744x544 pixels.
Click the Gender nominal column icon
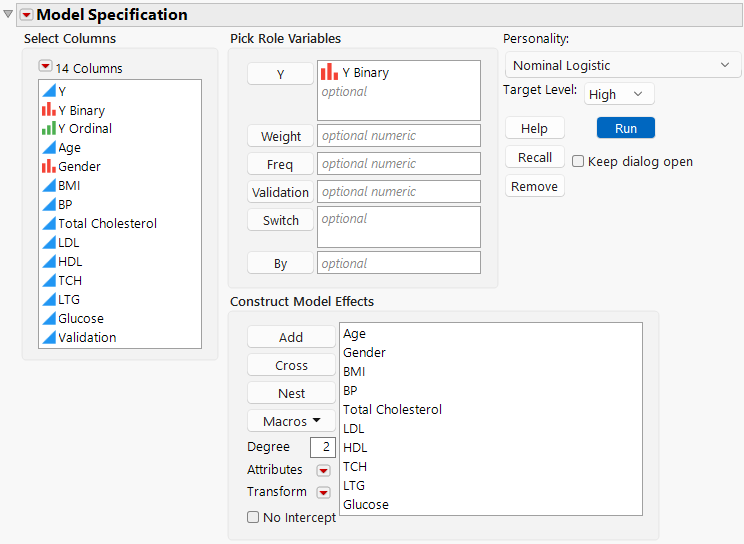[x=48, y=167]
